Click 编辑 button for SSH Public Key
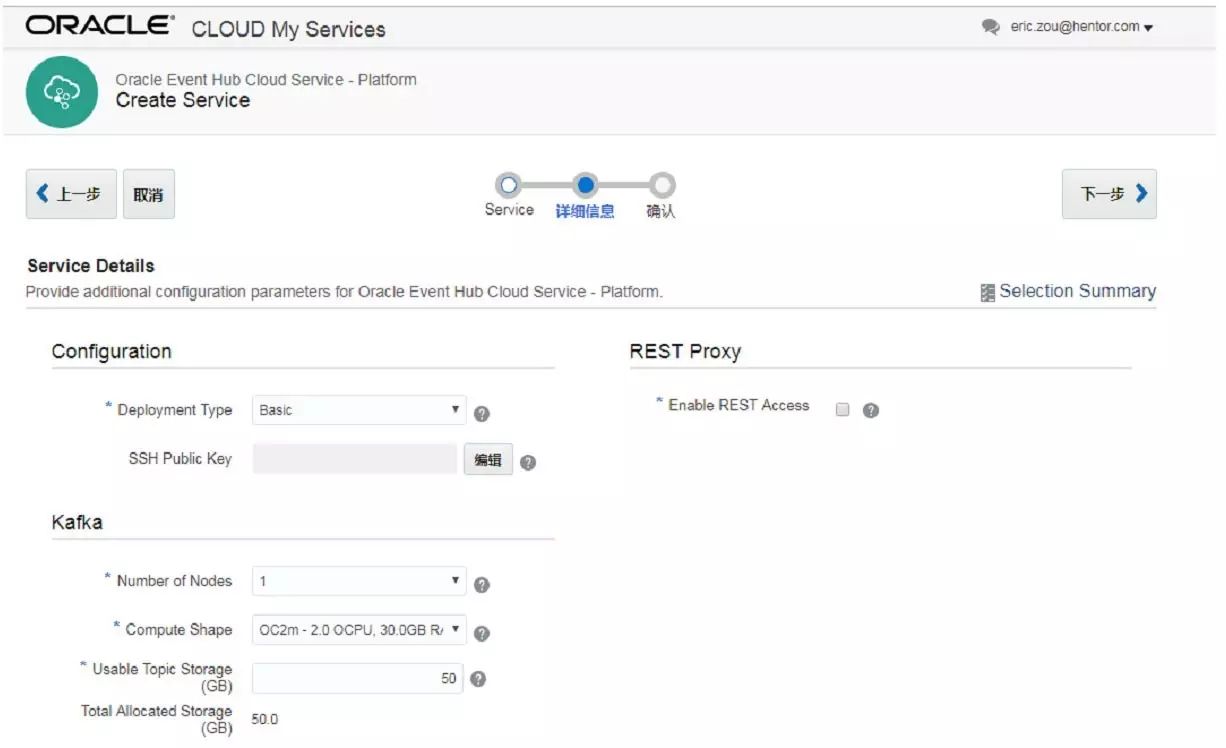The image size is (1226, 748). pos(488,460)
